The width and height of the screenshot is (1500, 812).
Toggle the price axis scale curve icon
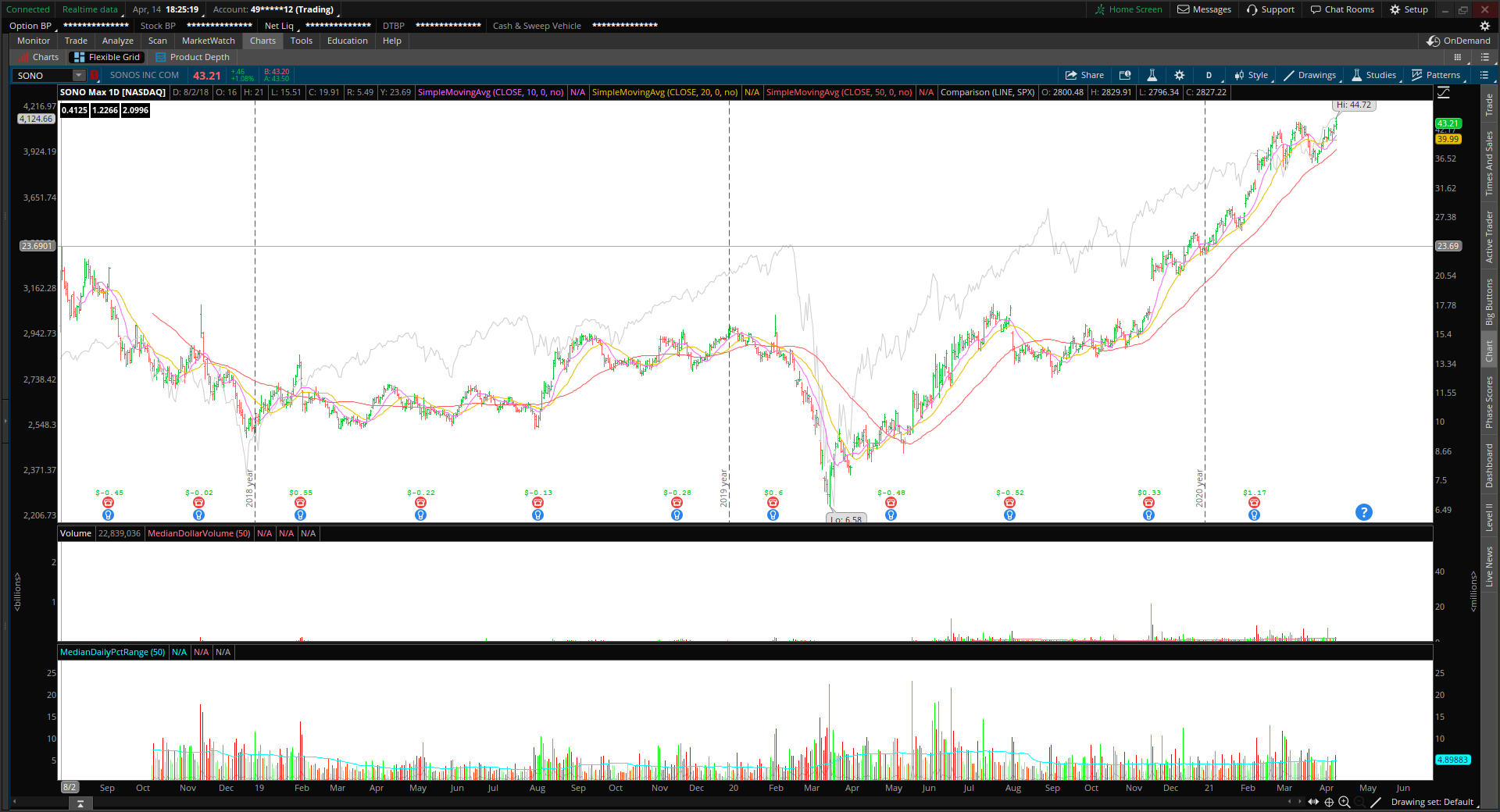[x=1444, y=92]
